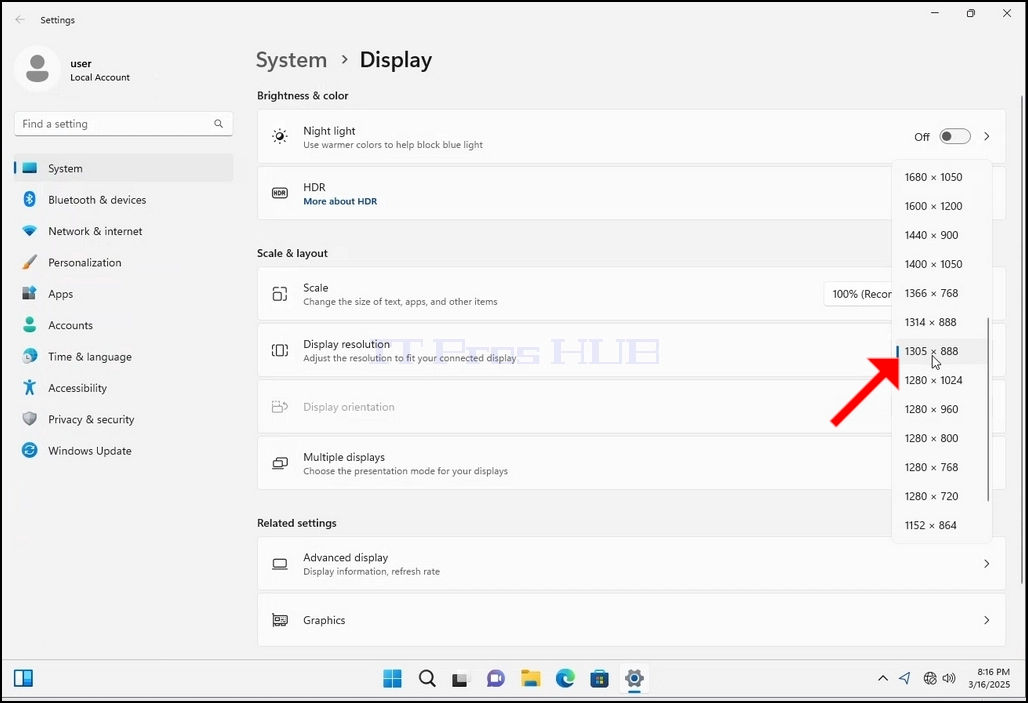
Task: Click the network globe tray icon
Action: tap(930, 678)
